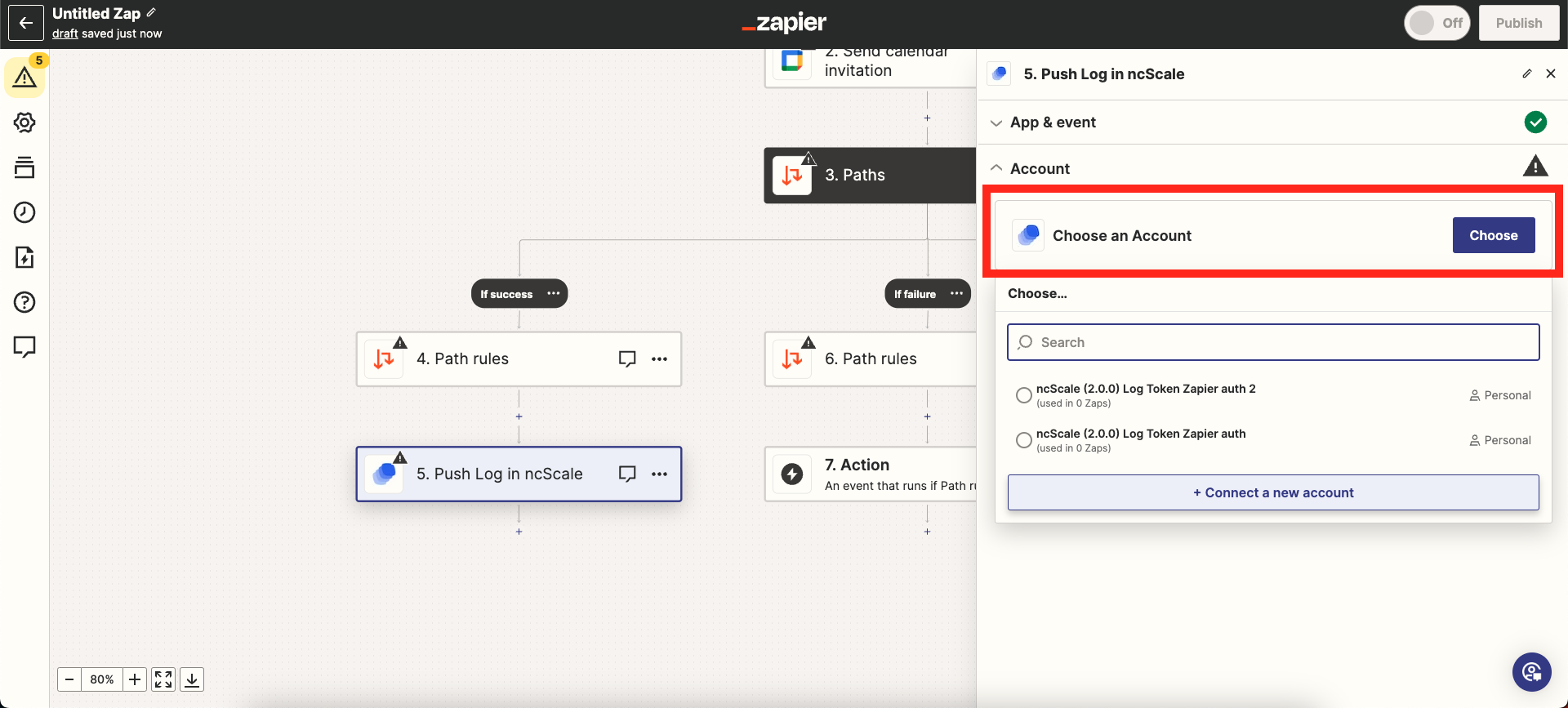This screenshot has width=1568, height=708.
Task: Focus the account Search field
Action: click(x=1273, y=342)
